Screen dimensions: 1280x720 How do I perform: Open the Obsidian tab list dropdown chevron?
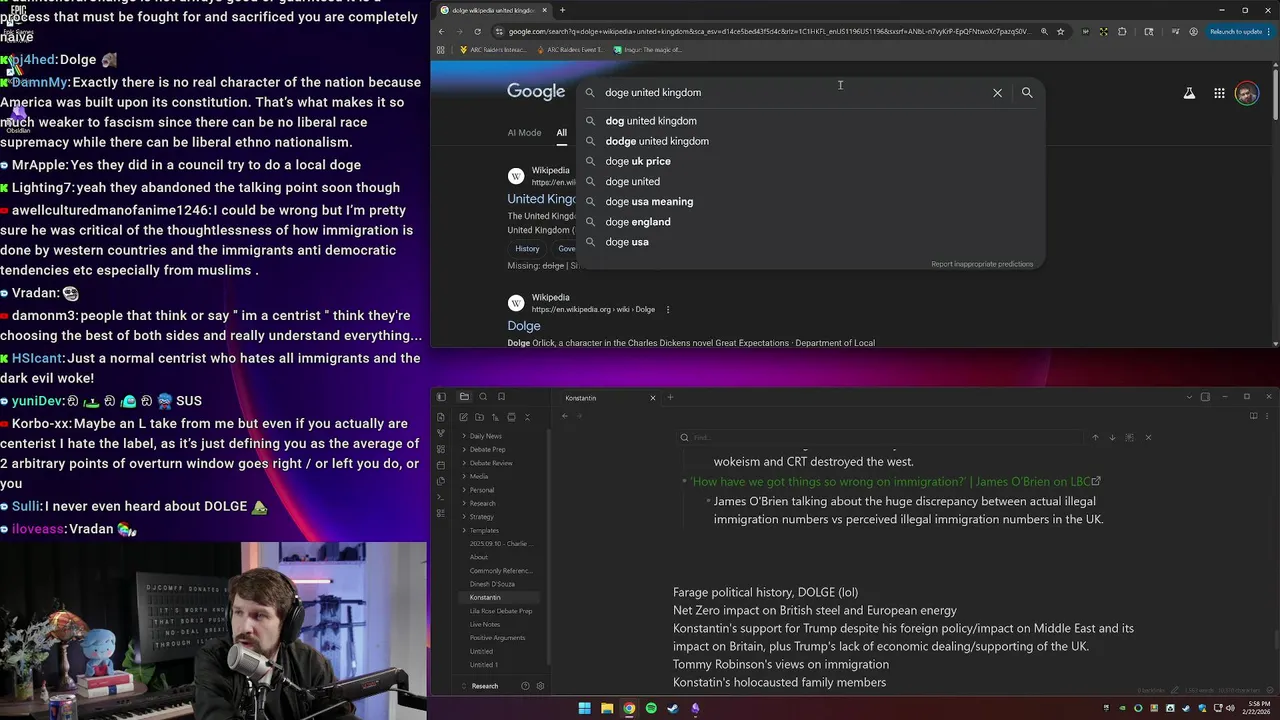pyautogui.click(x=1189, y=397)
